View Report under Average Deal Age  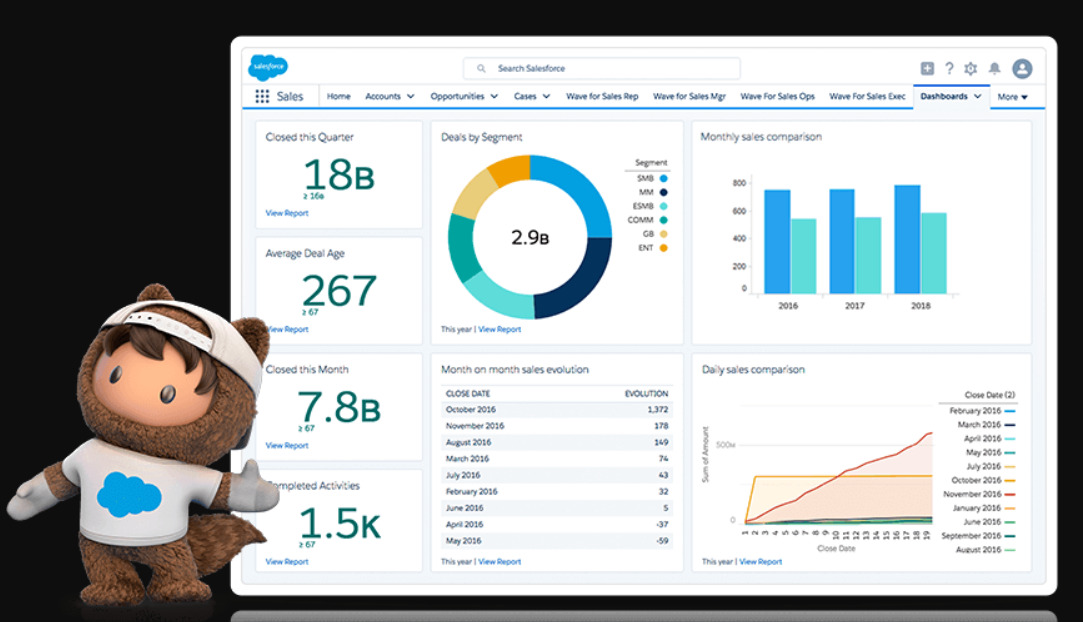click(x=287, y=329)
